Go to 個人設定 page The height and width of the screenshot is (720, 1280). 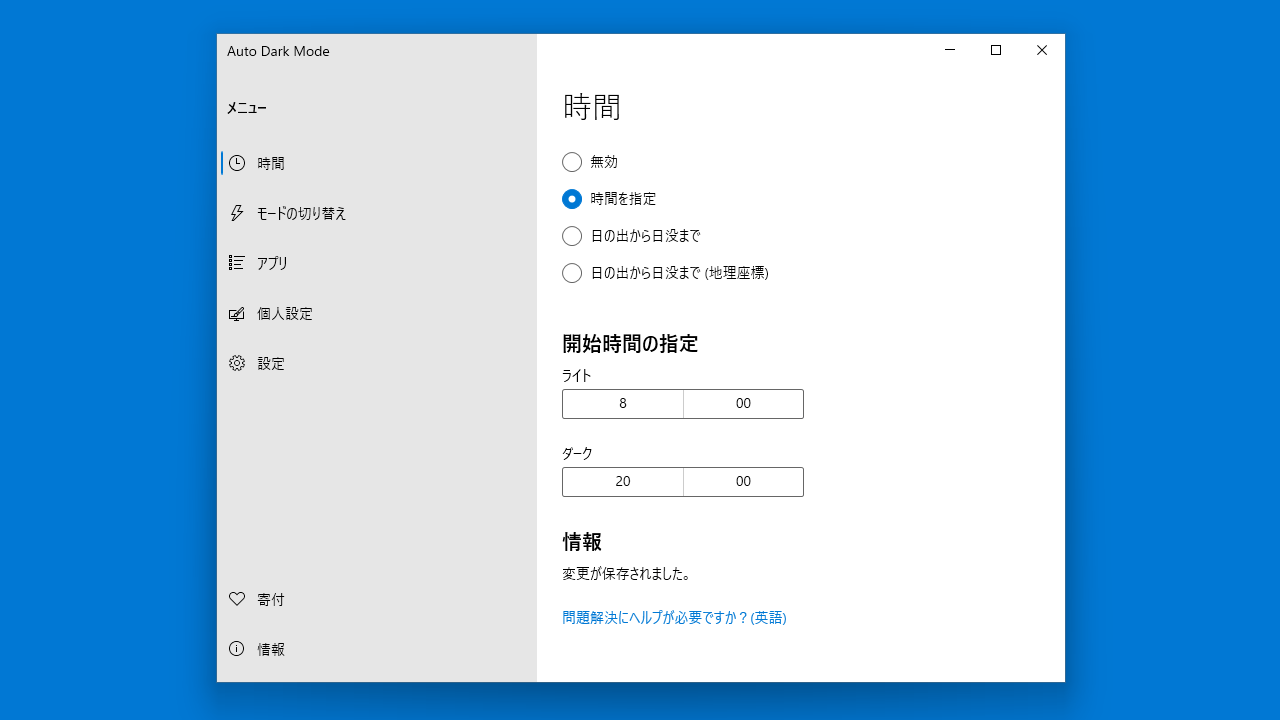pyautogui.click(x=377, y=313)
